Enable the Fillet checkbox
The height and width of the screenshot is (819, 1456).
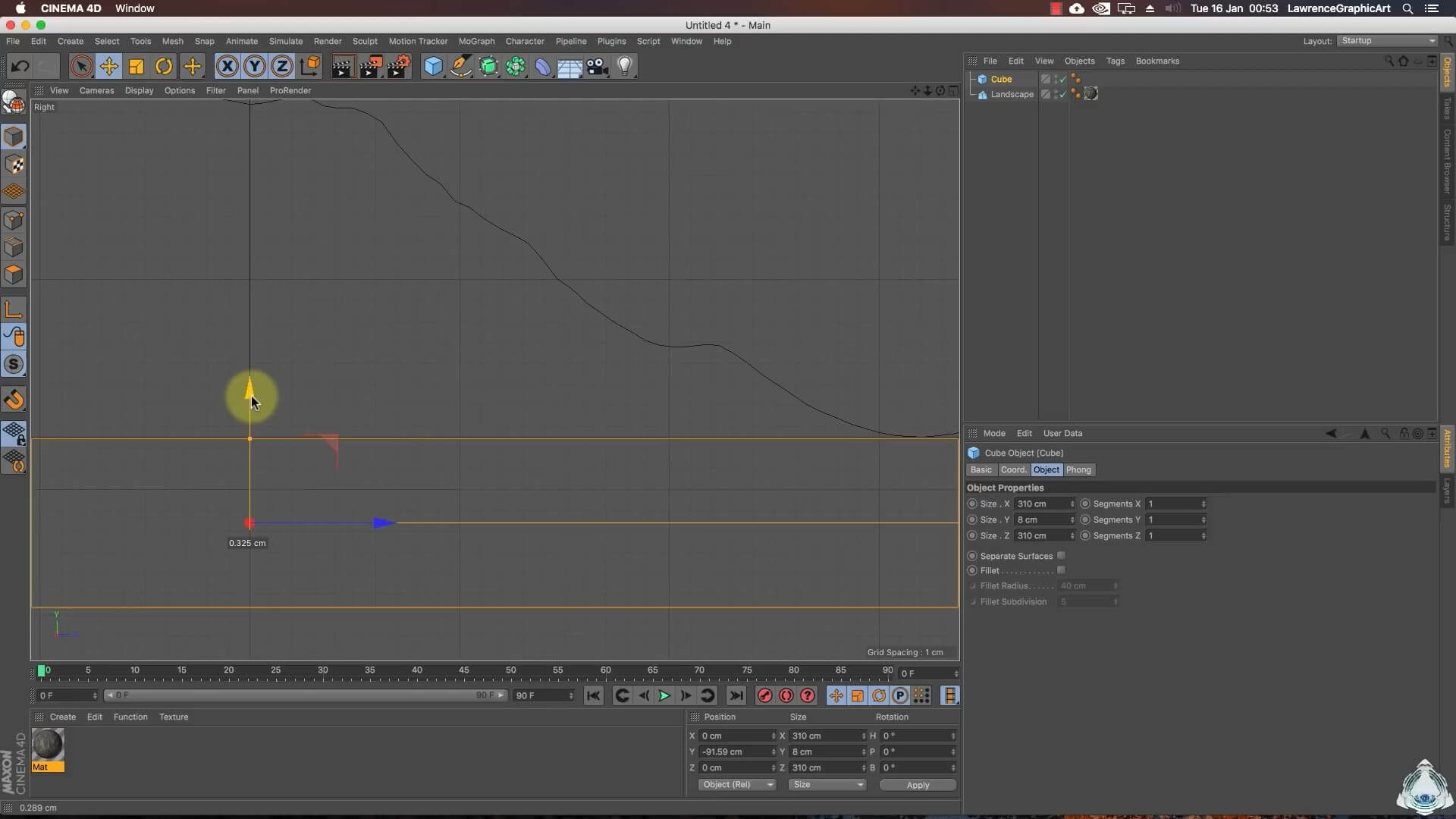click(x=1061, y=570)
